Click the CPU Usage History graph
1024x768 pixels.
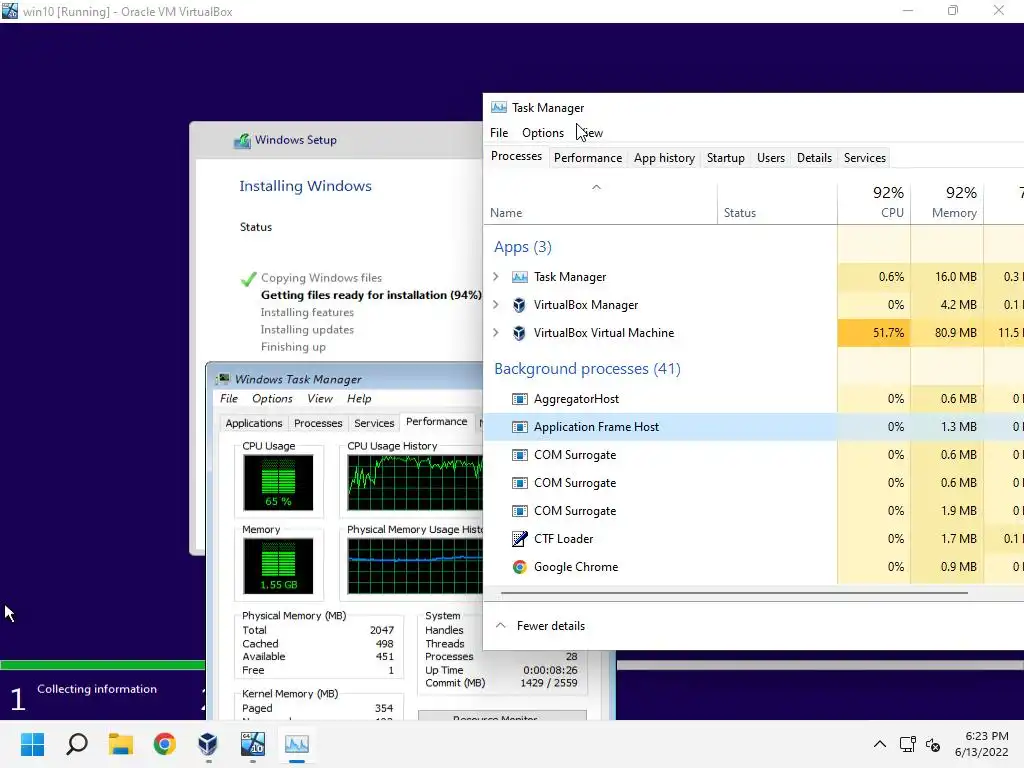pyautogui.click(x=415, y=483)
